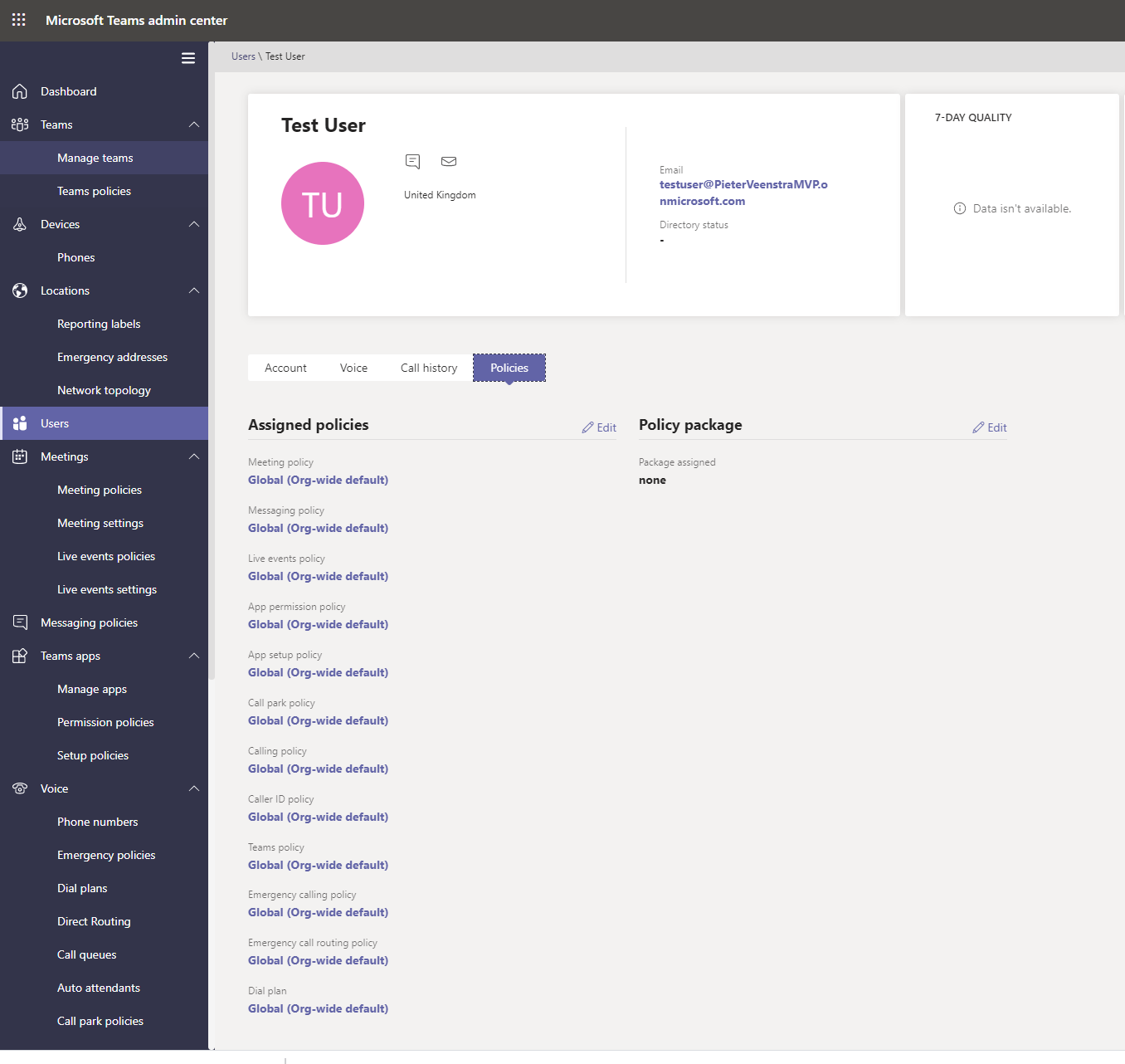The width and height of the screenshot is (1125, 1064).
Task: Collapse the Voice section chevron
Action: 194,788
